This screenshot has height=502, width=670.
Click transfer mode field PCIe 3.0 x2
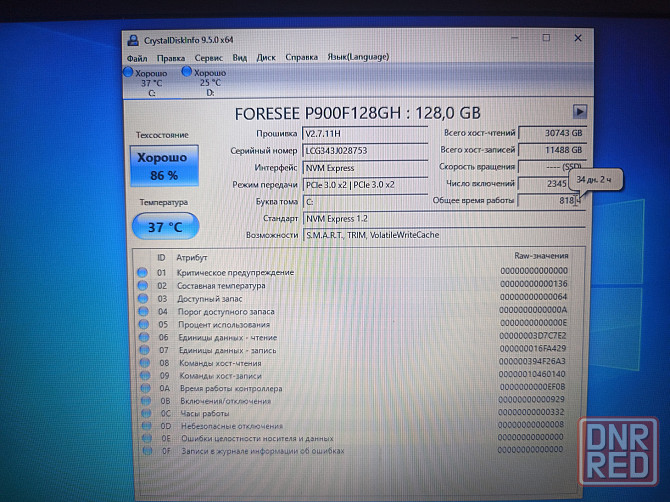(364, 185)
